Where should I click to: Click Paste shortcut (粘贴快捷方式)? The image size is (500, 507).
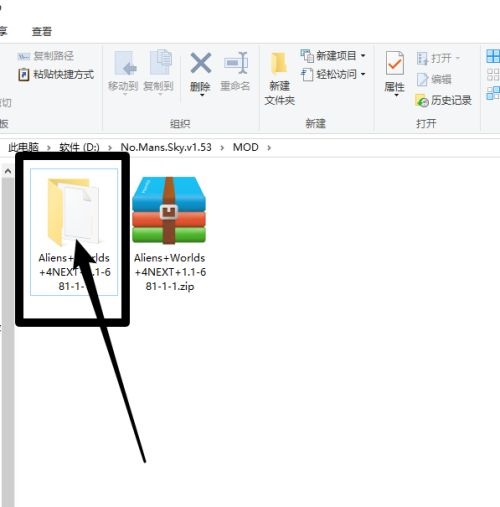pyautogui.click(x=56, y=74)
